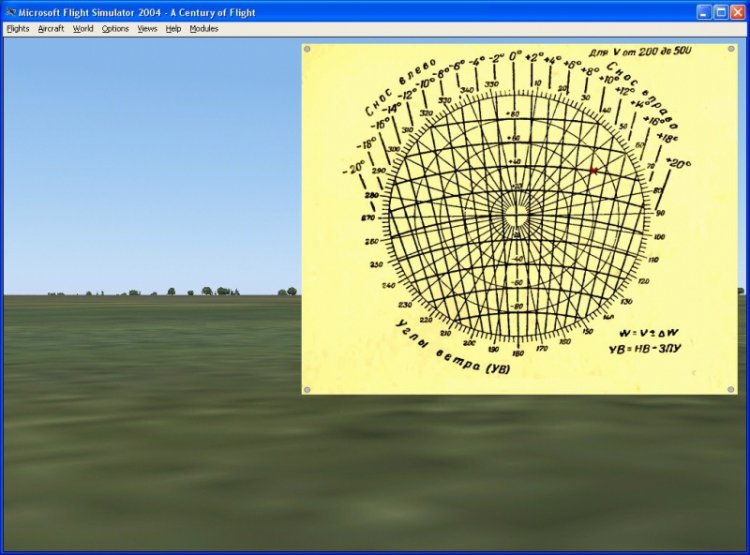Click the center circle of the wind diagram
Image resolution: width=750 pixels, height=555 pixels.
click(517, 215)
